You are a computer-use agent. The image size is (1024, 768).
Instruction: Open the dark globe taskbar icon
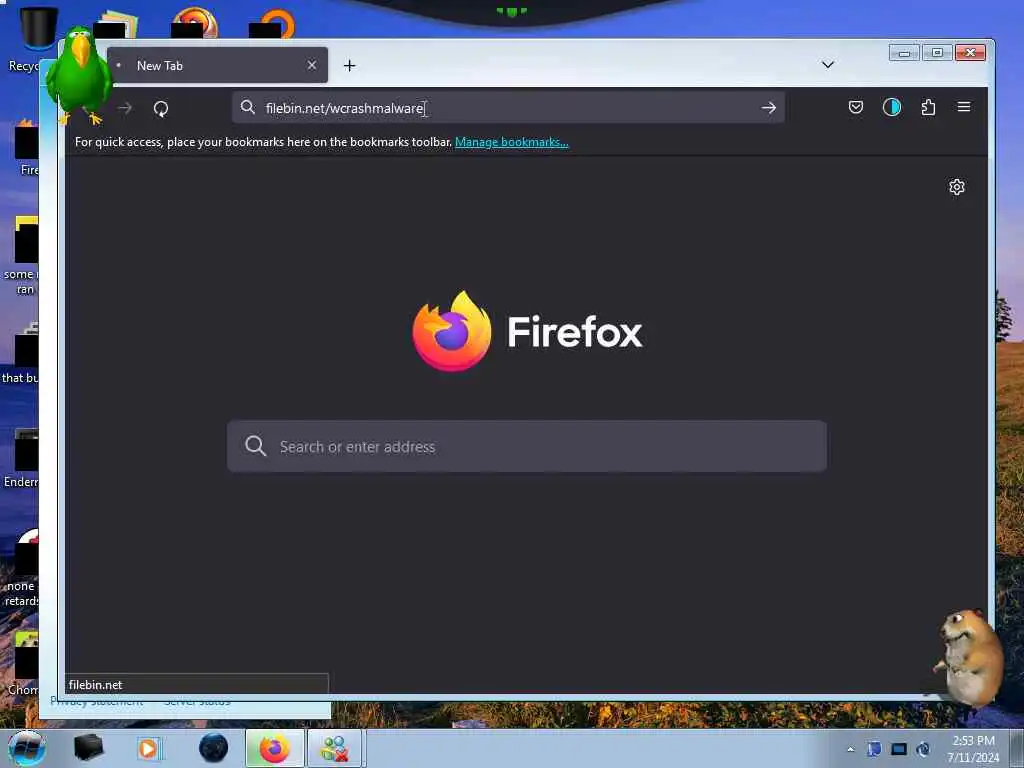(213, 748)
